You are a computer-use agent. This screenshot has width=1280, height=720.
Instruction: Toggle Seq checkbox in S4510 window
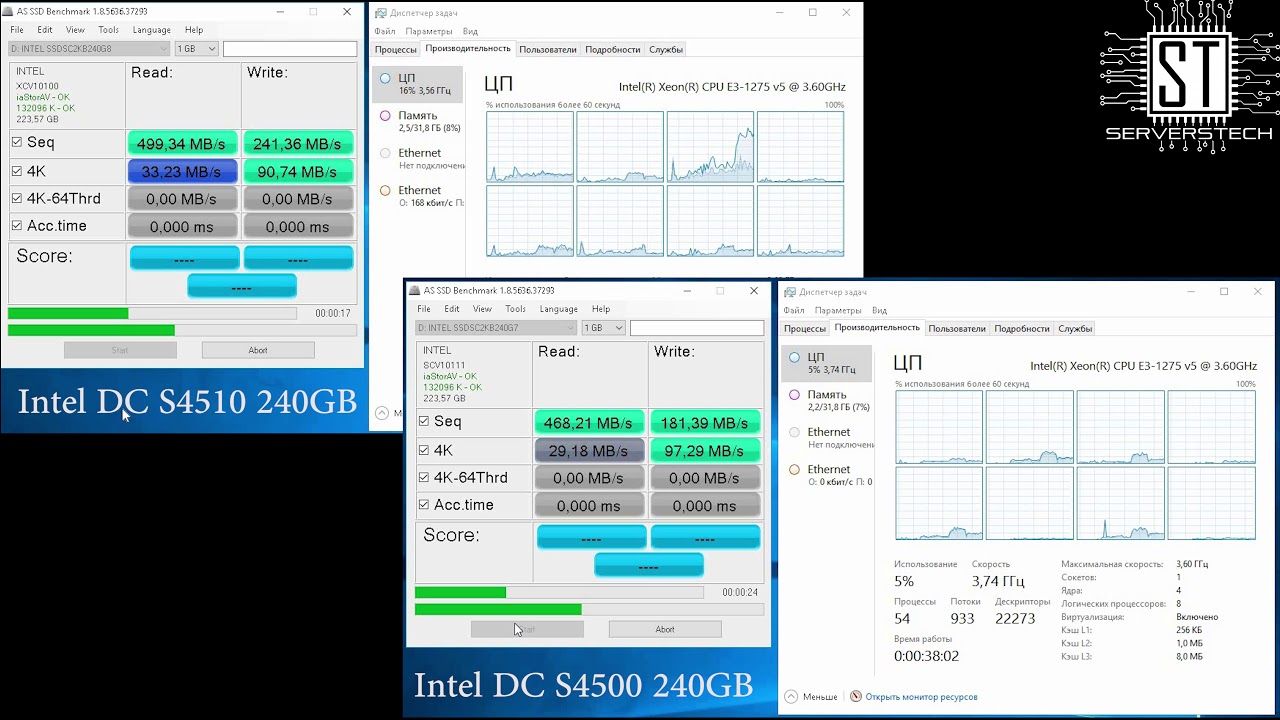pyautogui.click(x=16, y=142)
